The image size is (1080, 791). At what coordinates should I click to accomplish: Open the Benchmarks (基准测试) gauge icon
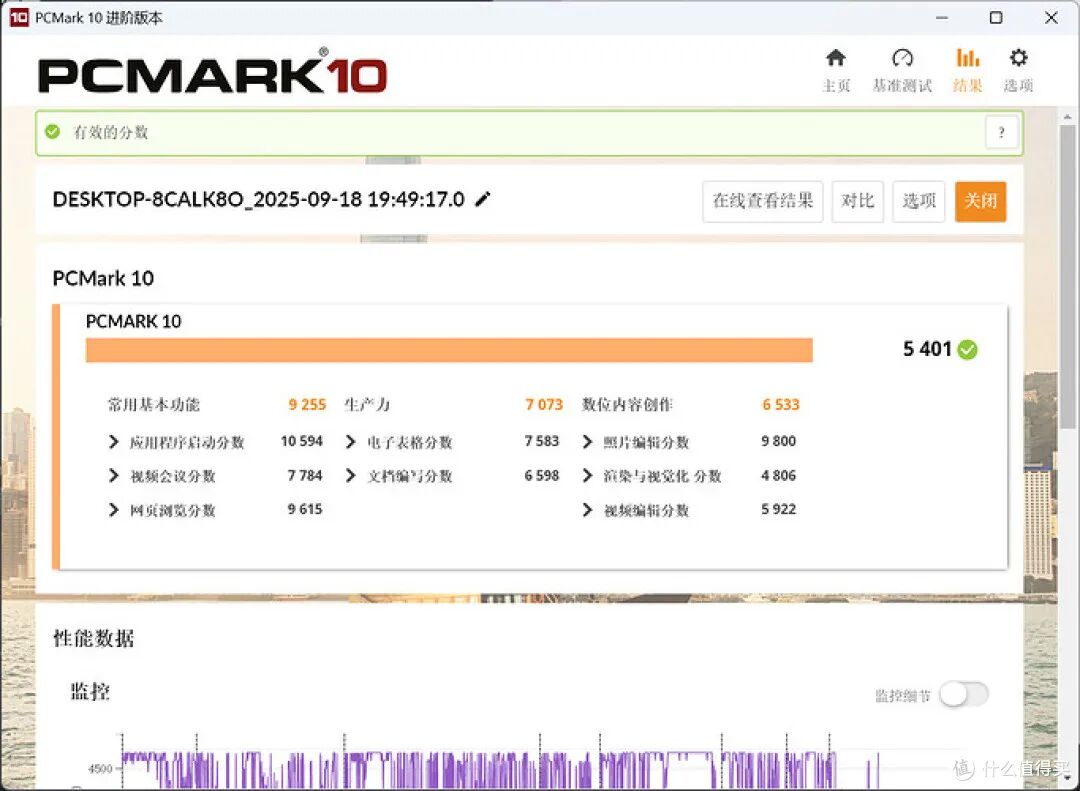coord(902,58)
